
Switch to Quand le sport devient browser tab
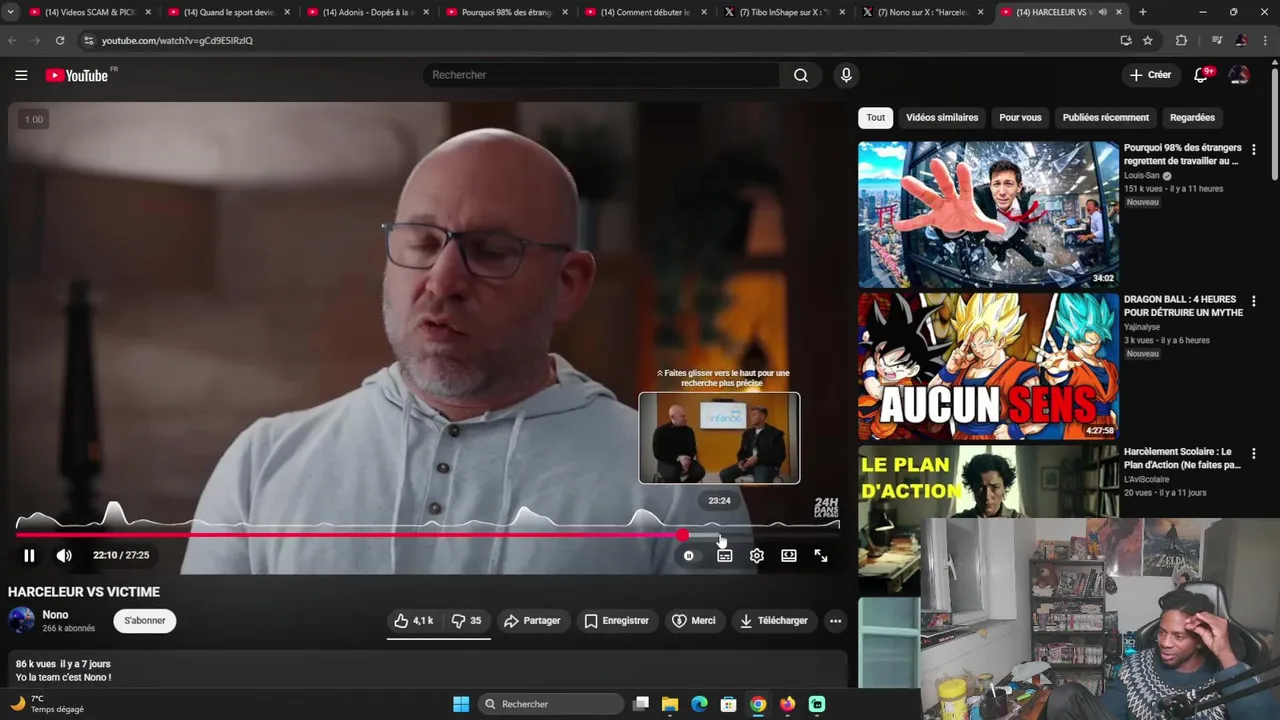click(x=228, y=12)
